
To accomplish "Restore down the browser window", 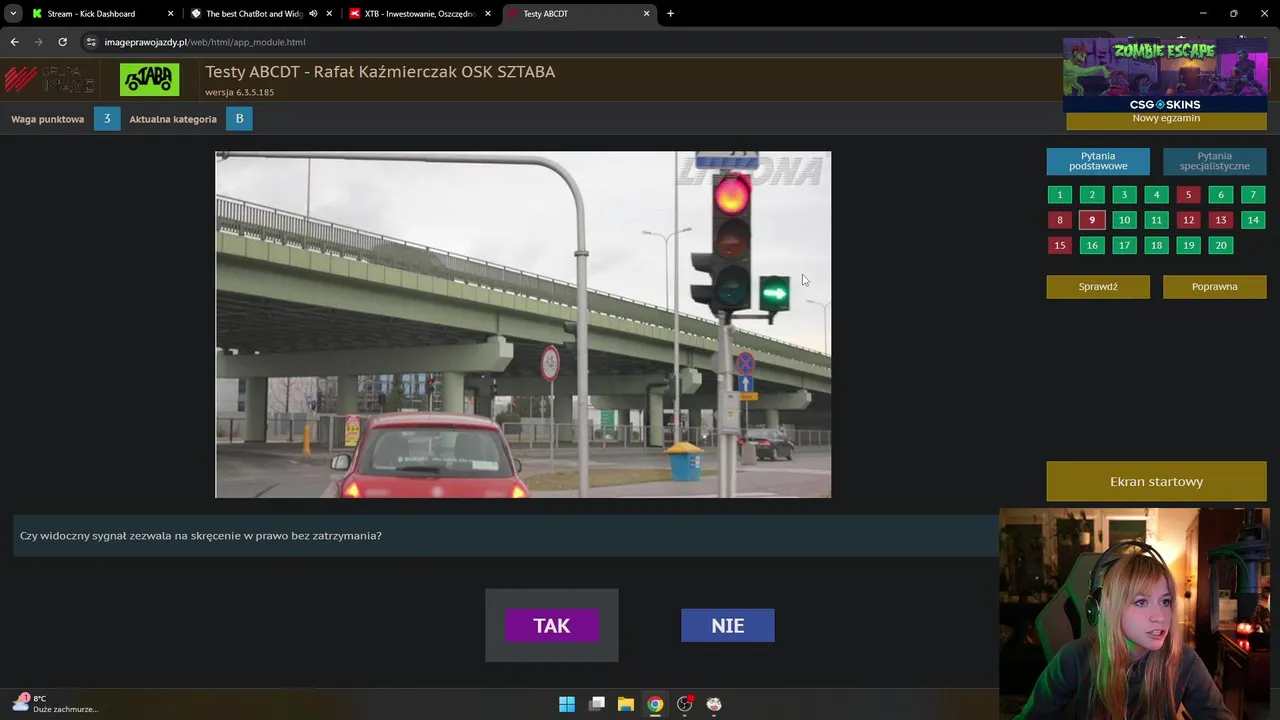I will click(1233, 14).
